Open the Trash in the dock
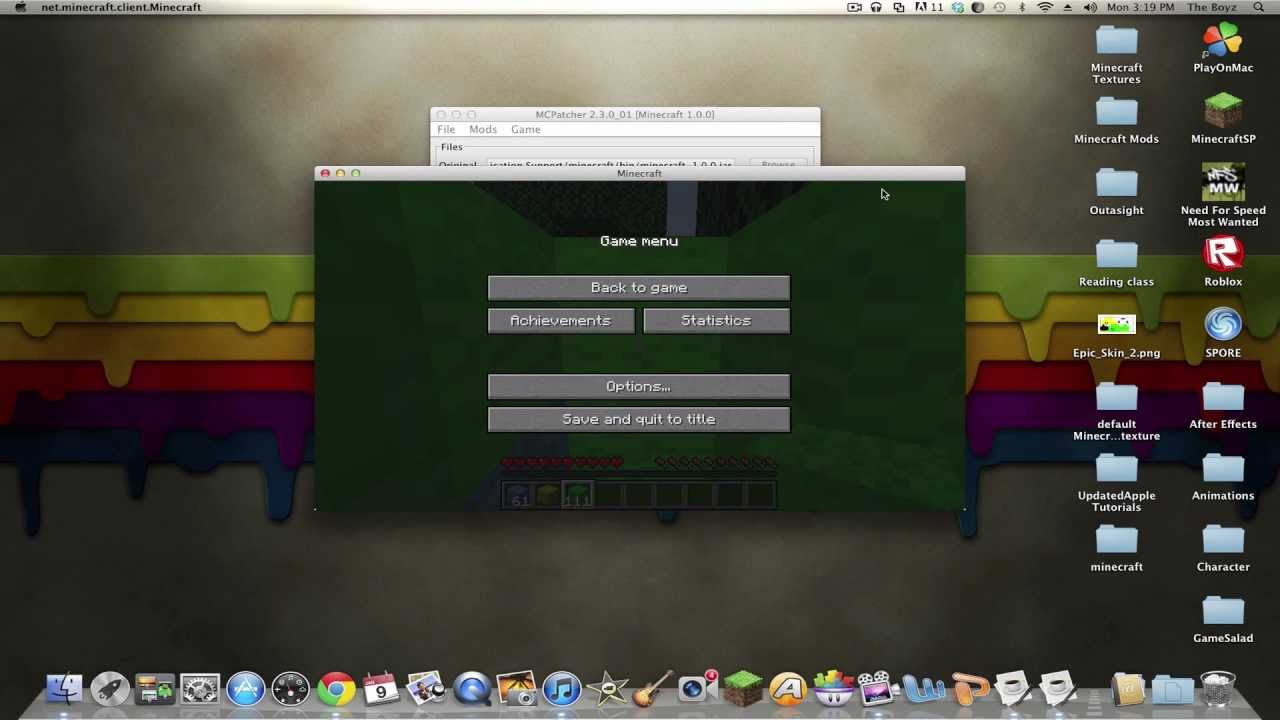Viewport: 1280px width, 720px height. 1218,688
